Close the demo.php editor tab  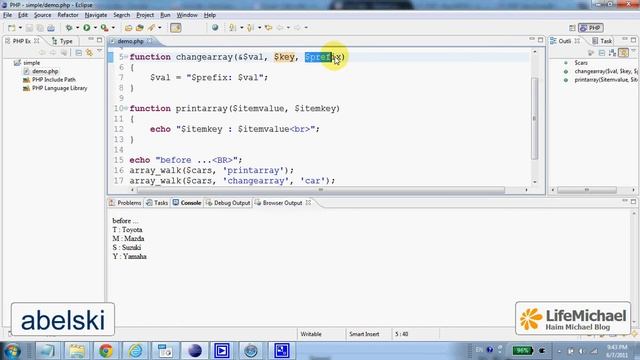click(x=150, y=41)
